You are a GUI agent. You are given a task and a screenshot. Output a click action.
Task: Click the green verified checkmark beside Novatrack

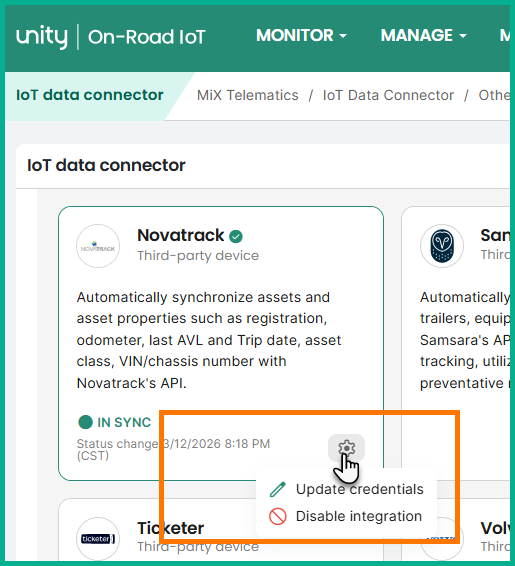pos(236,236)
